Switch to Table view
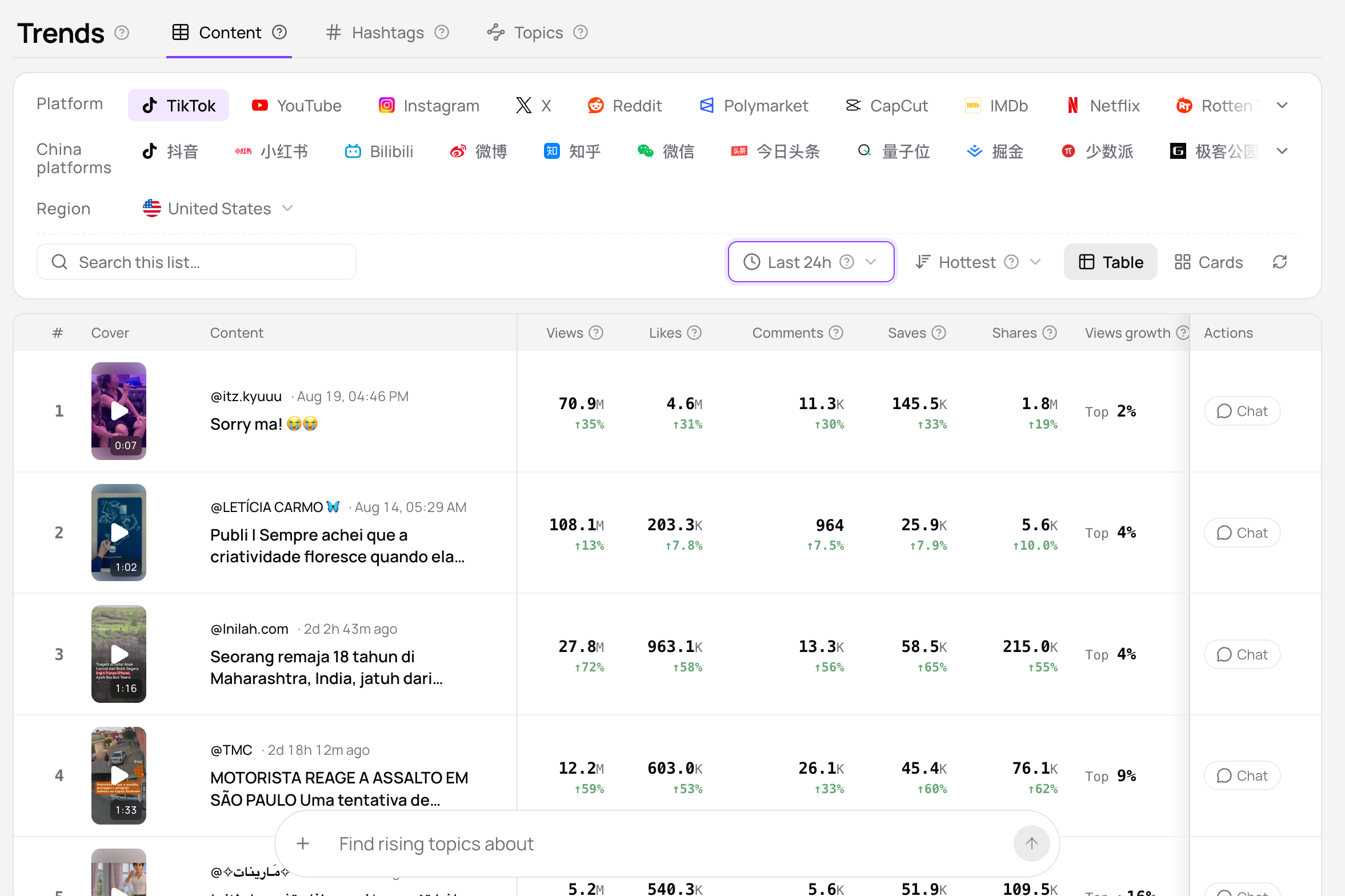Image resolution: width=1345 pixels, height=896 pixels. (1111, 262)
